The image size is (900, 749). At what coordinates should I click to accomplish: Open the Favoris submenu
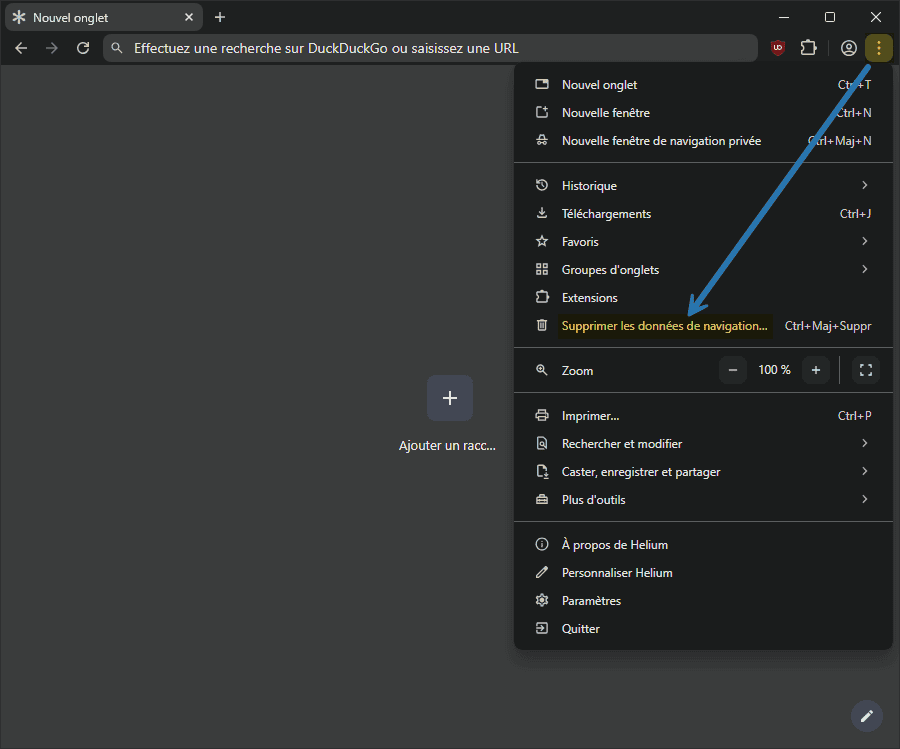coord(703,242)
